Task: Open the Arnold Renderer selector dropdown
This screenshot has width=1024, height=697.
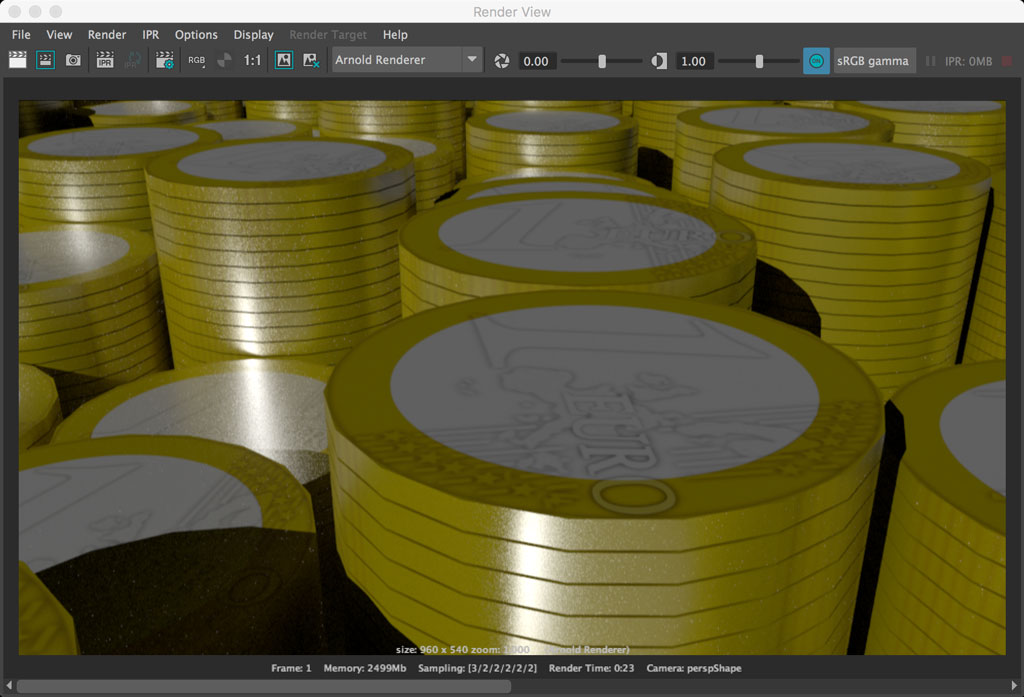Action: tap(474, 60)
